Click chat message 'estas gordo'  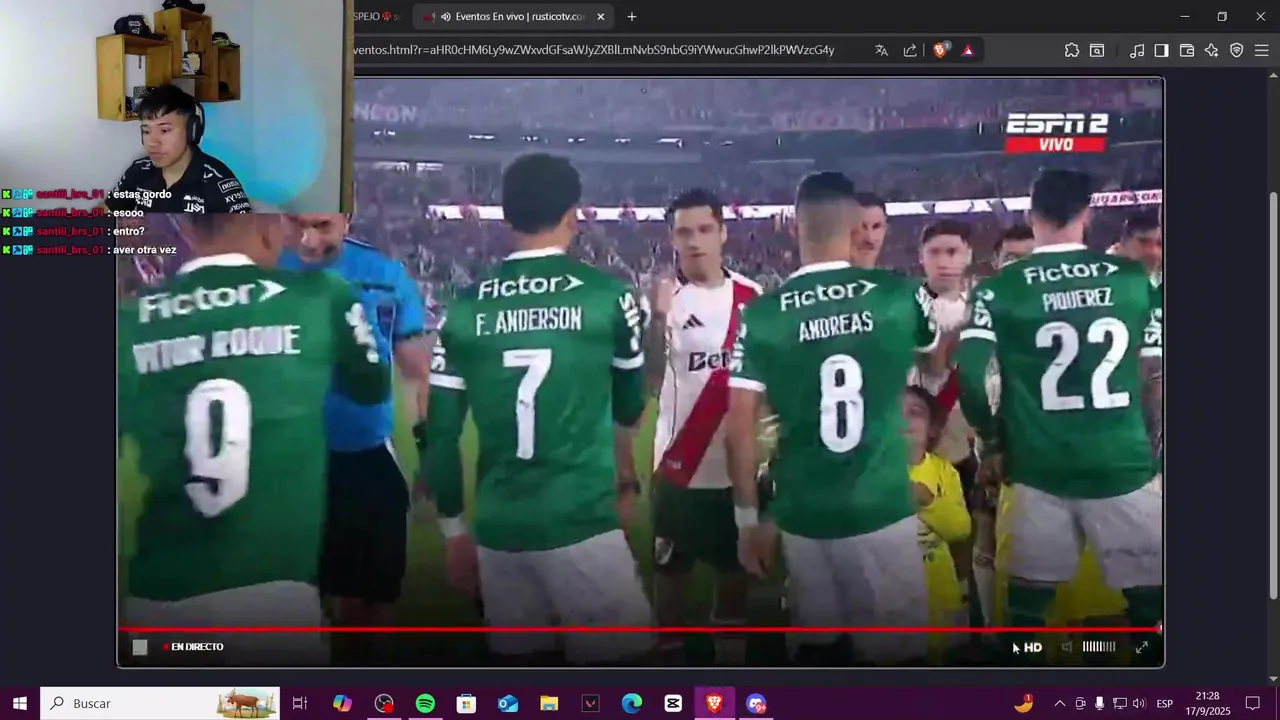(141, 194)
